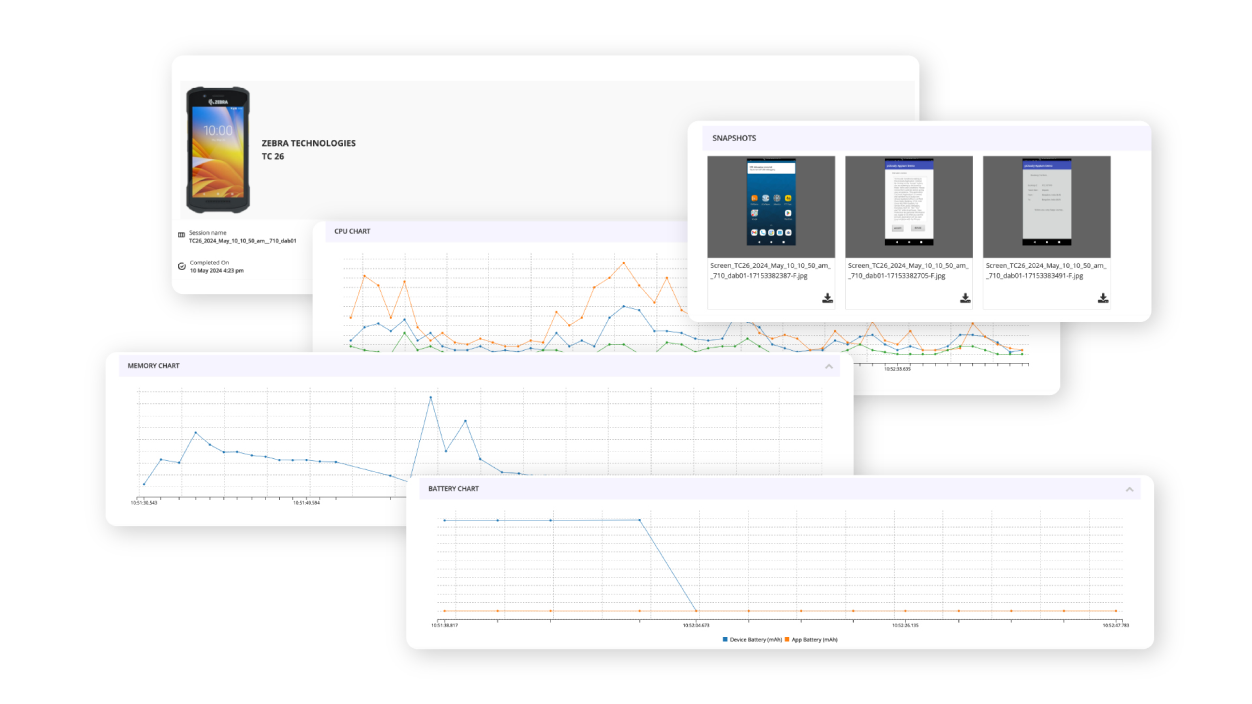This screenshot has width=1252, height=704.
Task: Download the third snapshot ending in 383491-F.jpg
Action: coord(1103,298)
